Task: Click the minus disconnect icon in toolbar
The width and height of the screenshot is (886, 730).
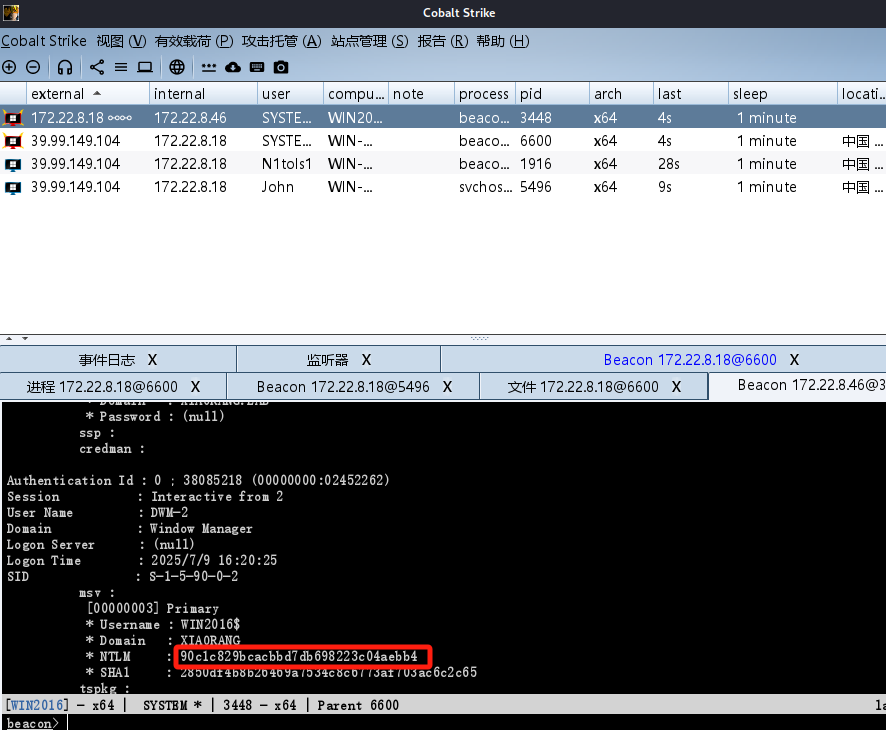Action: [33, 67]
